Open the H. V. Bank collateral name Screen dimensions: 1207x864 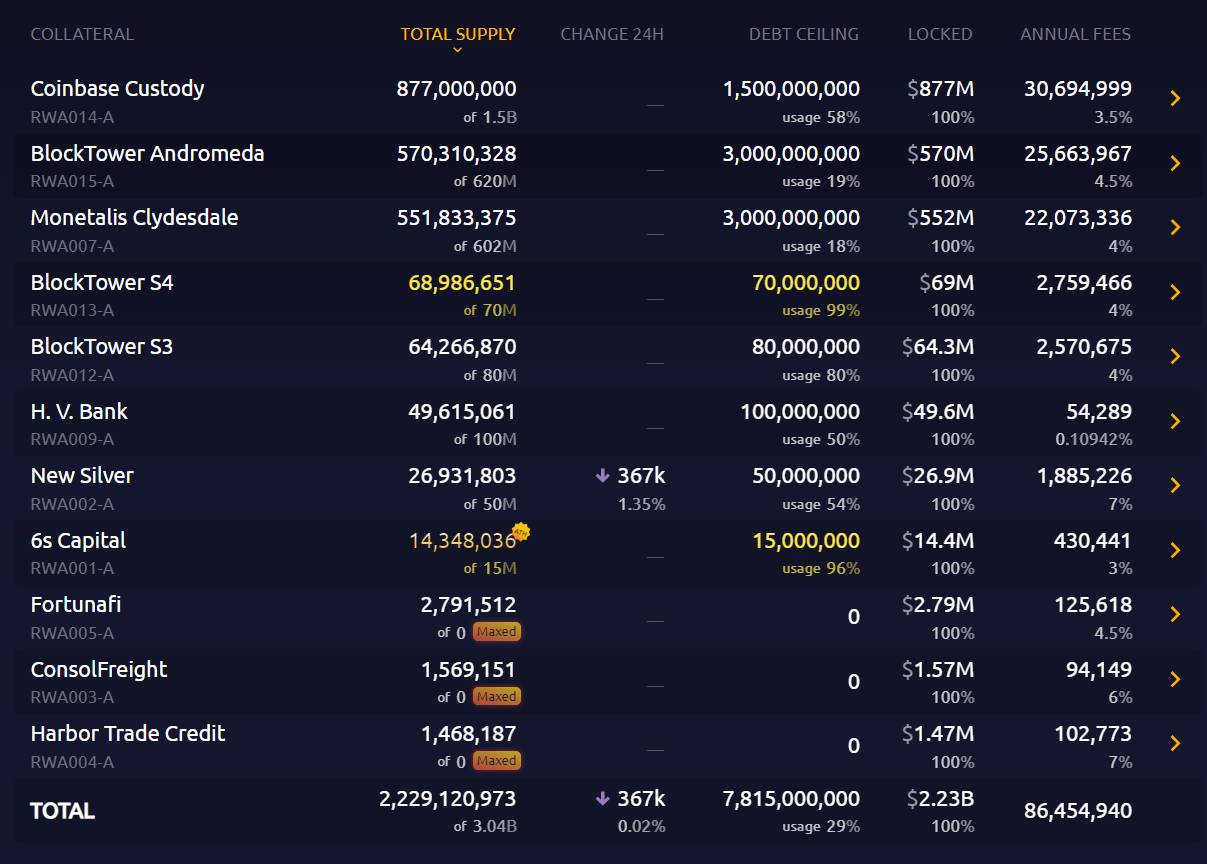[x=79, y=411]
